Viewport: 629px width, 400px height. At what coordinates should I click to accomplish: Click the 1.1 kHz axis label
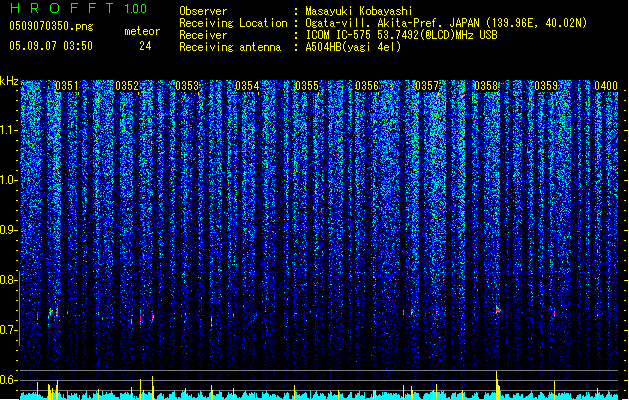click(x=9, y=130)
